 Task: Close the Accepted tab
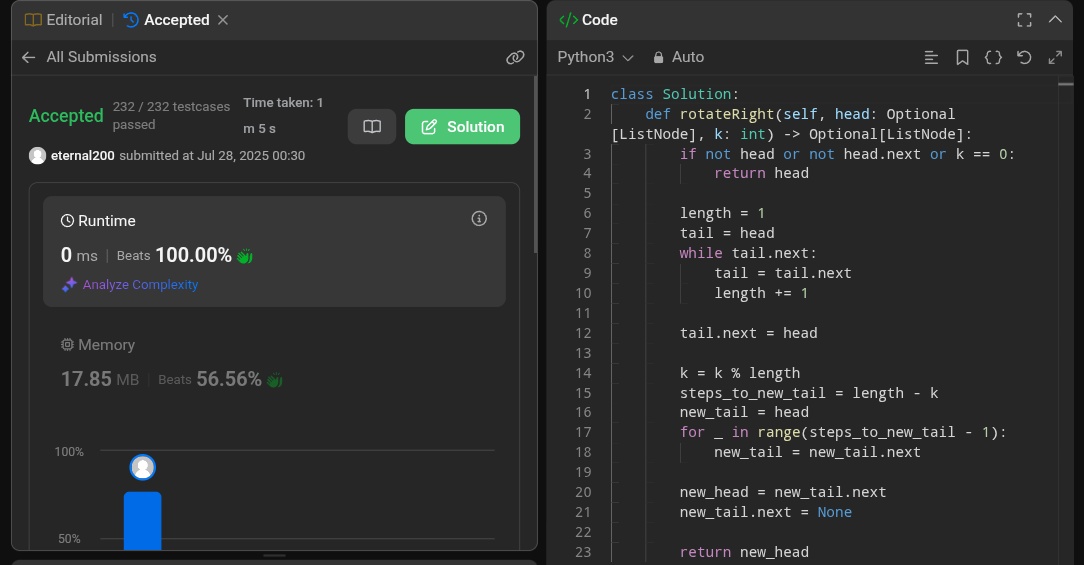(223, 20)
